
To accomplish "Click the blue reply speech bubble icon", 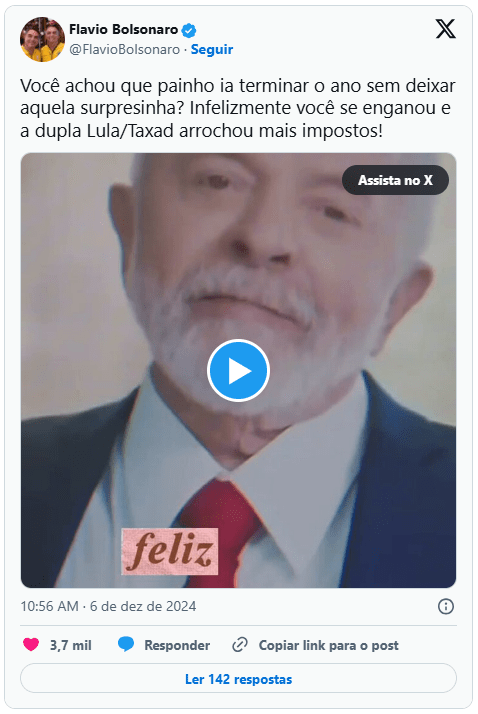I will tap(126, 644).
